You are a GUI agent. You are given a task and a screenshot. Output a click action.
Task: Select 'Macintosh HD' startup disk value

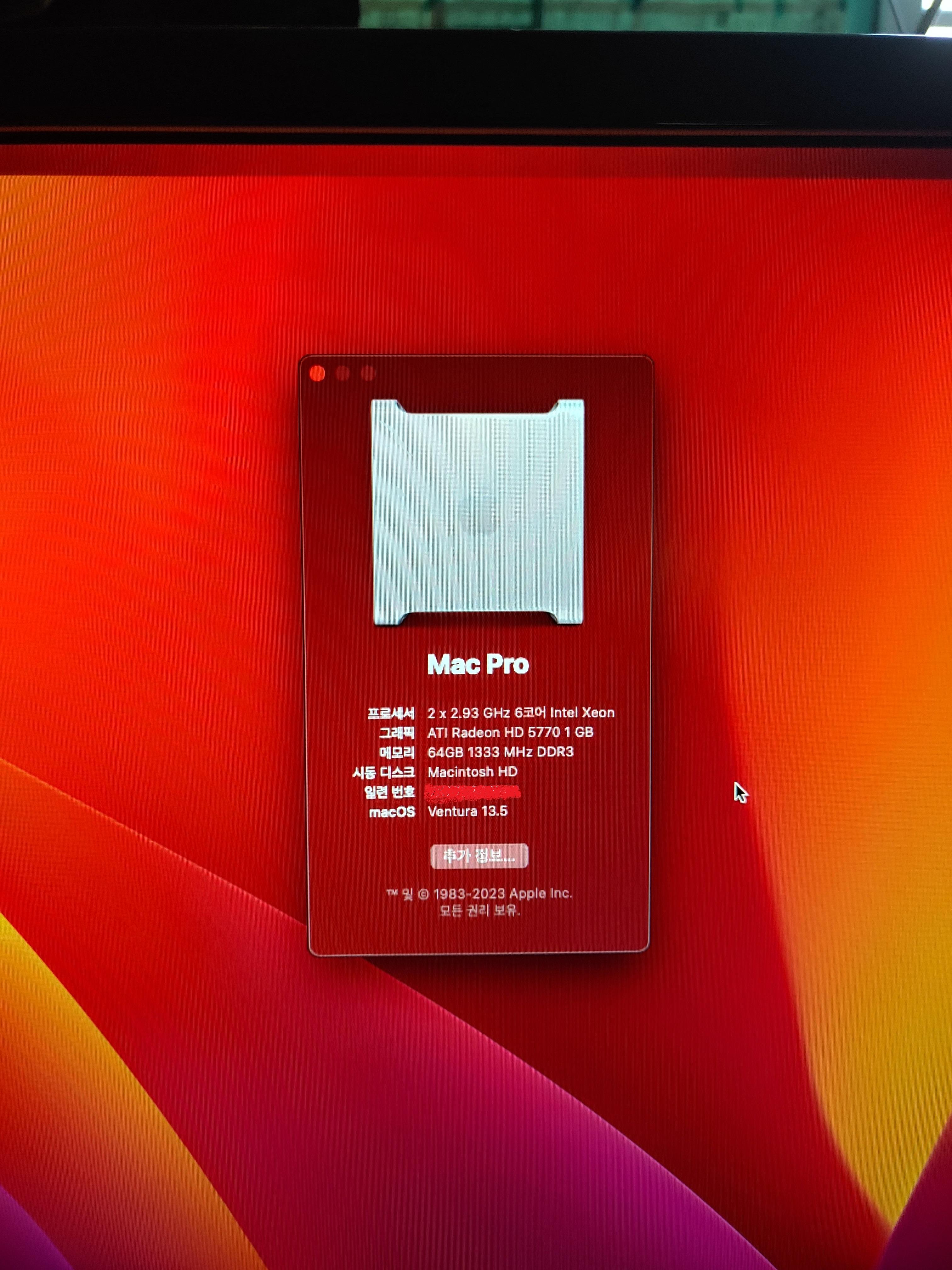[472, 772]
